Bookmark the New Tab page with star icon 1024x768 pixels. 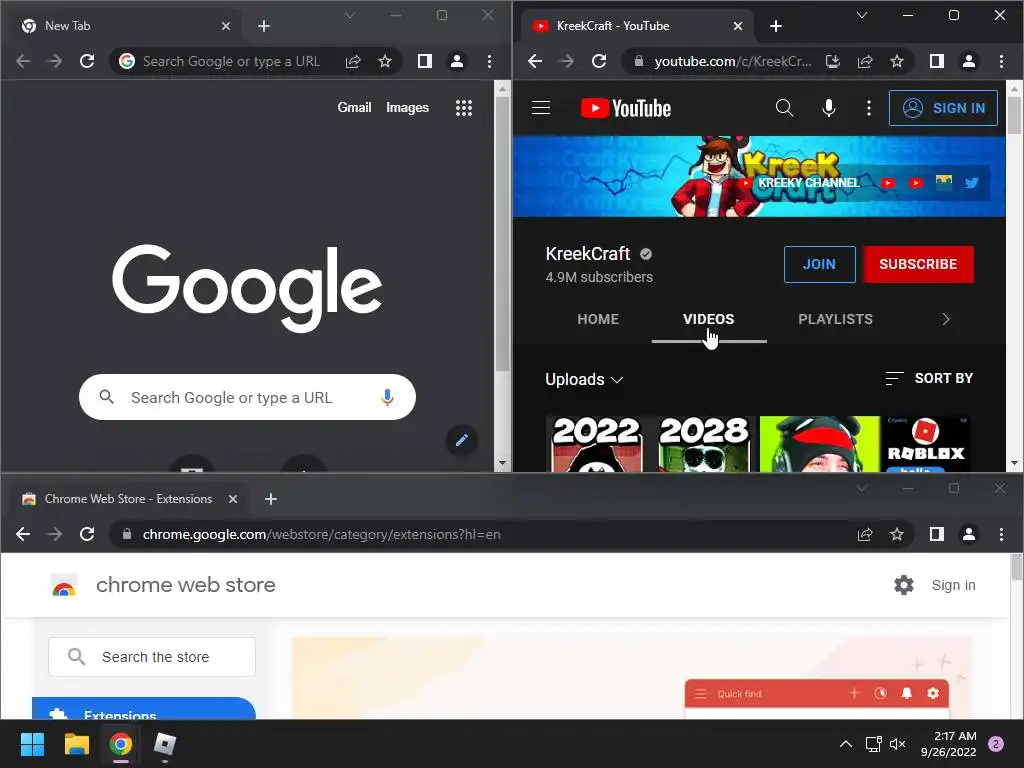(x=385, y=61)
